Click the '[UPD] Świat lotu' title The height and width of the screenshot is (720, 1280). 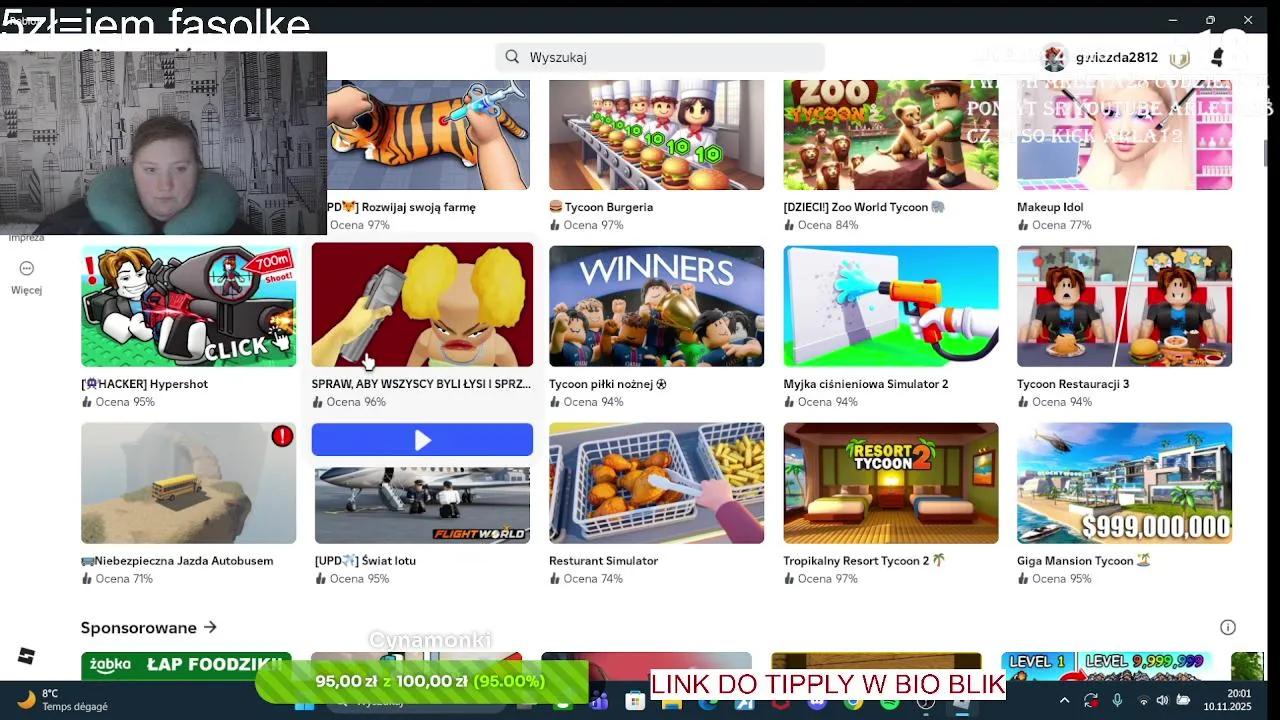pos(365,561)
